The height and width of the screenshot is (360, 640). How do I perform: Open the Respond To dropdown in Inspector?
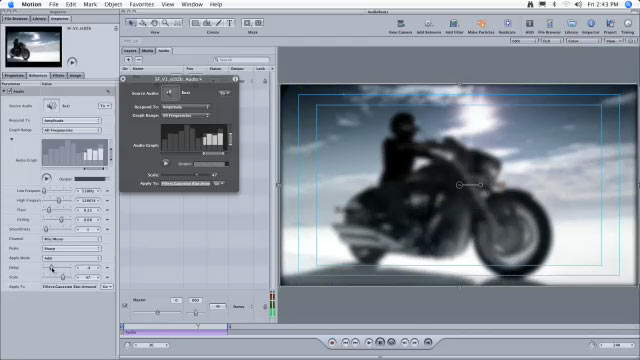71,120
